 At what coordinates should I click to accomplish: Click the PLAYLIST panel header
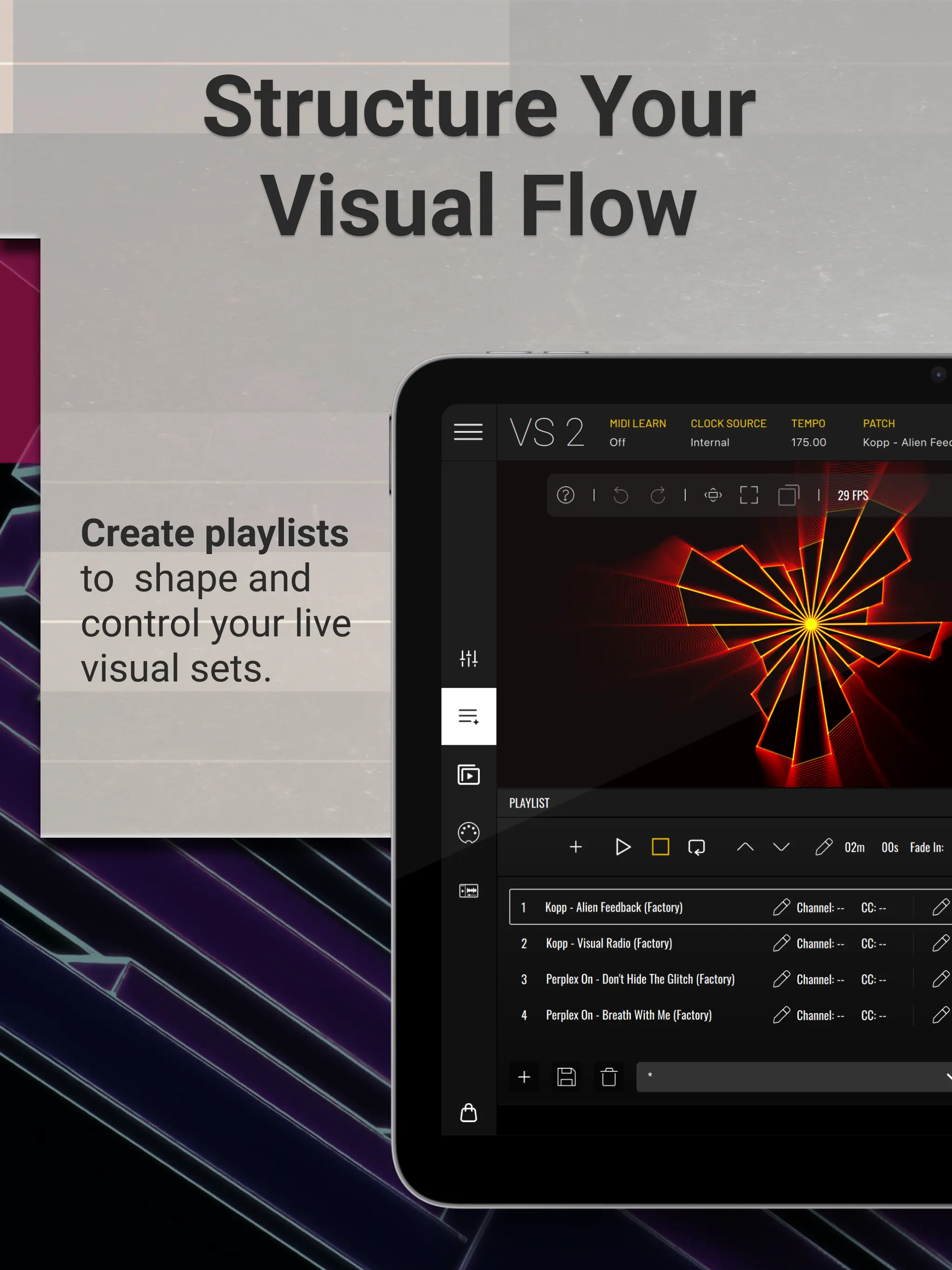tap(529, 803)
